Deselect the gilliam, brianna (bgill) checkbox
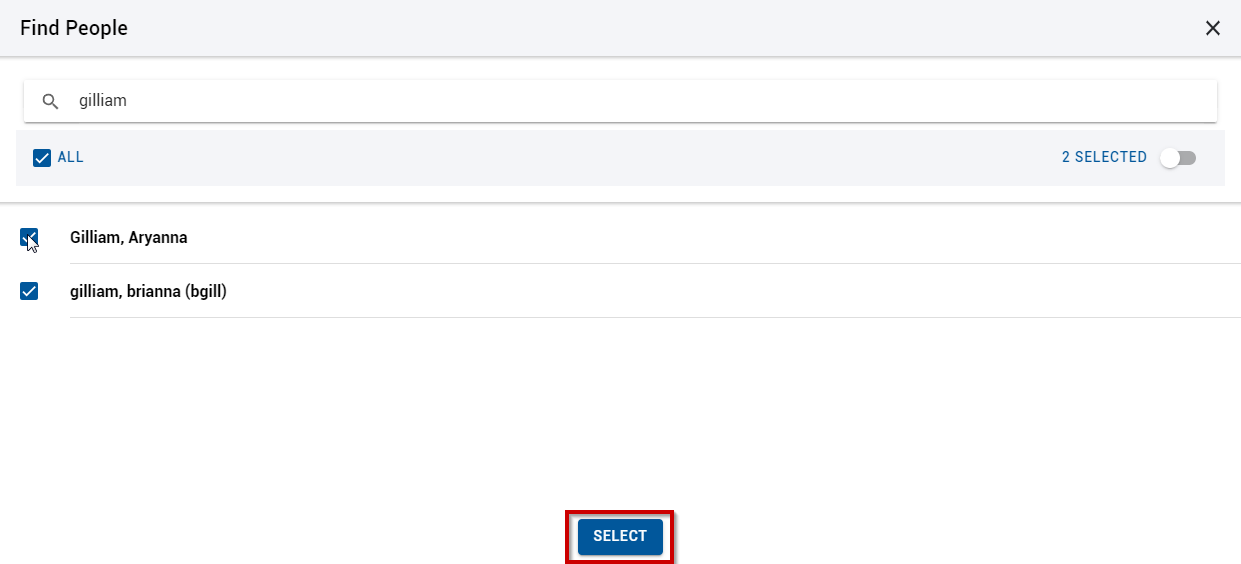Image resolution: width=1241 pixels, height=564 pixels. click(x=29, y=291)
